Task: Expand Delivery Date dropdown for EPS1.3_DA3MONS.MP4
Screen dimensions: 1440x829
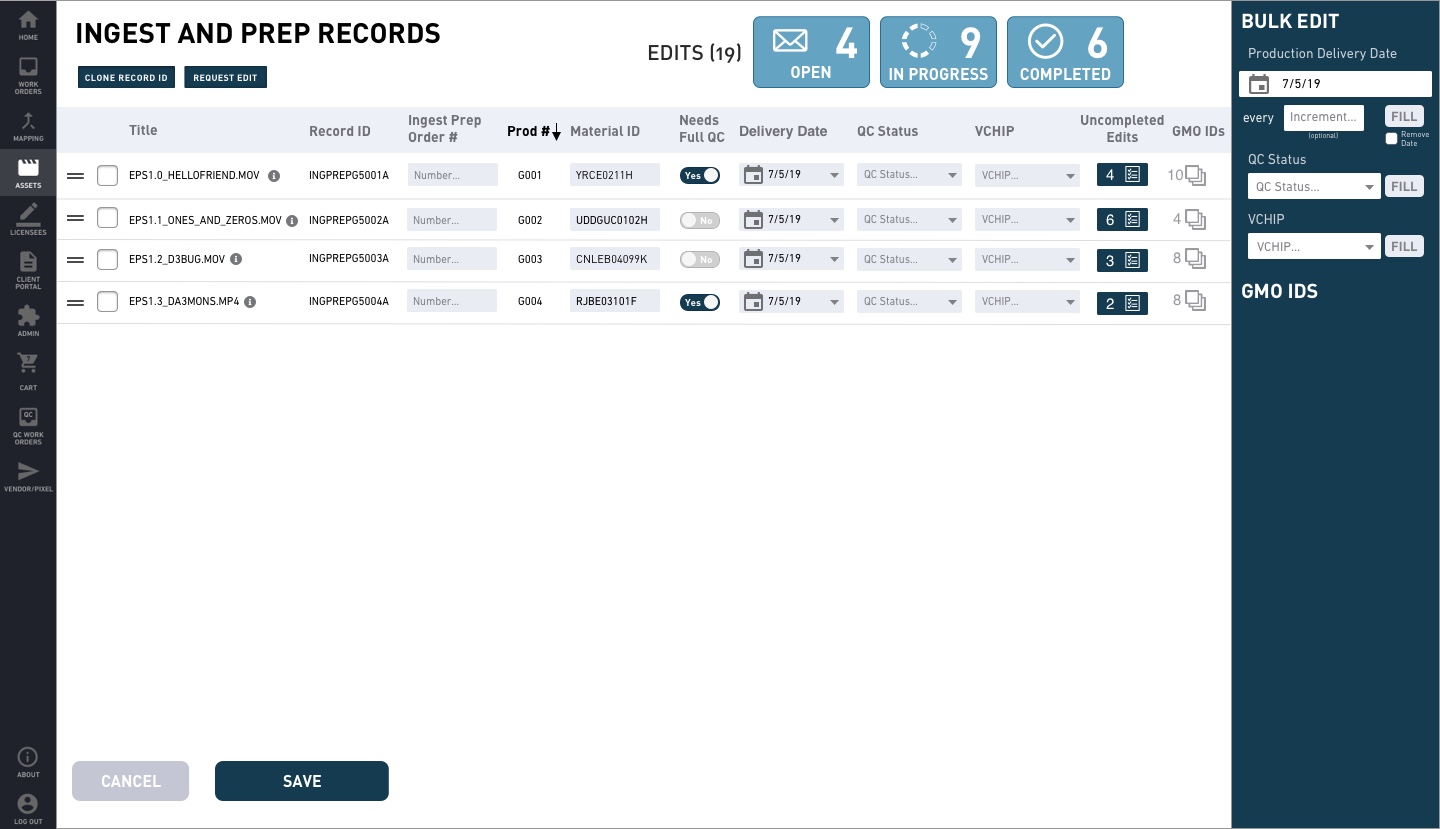Action: point(834,302)
